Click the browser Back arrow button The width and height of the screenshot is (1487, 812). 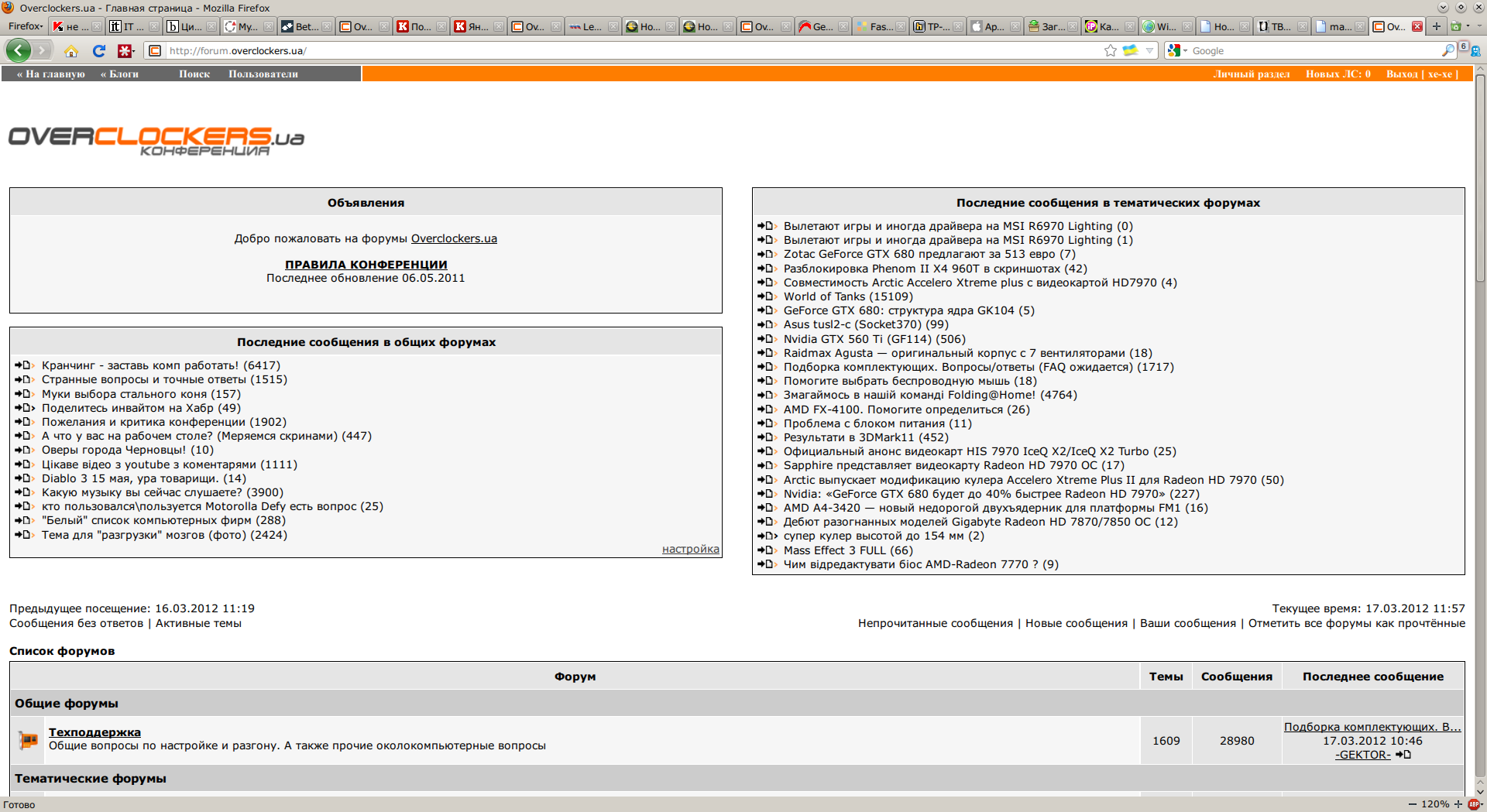tap(19, 50)
